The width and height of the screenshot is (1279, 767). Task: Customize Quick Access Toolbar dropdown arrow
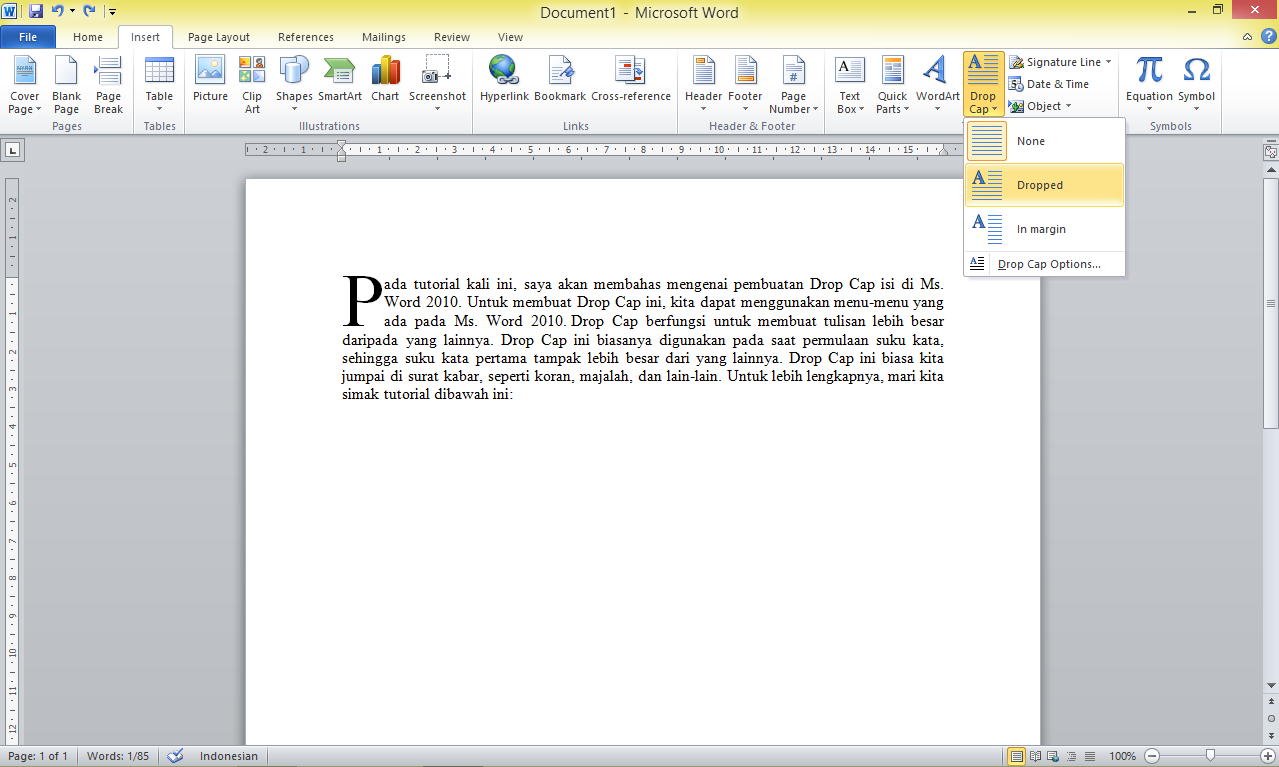coord(111,12)
